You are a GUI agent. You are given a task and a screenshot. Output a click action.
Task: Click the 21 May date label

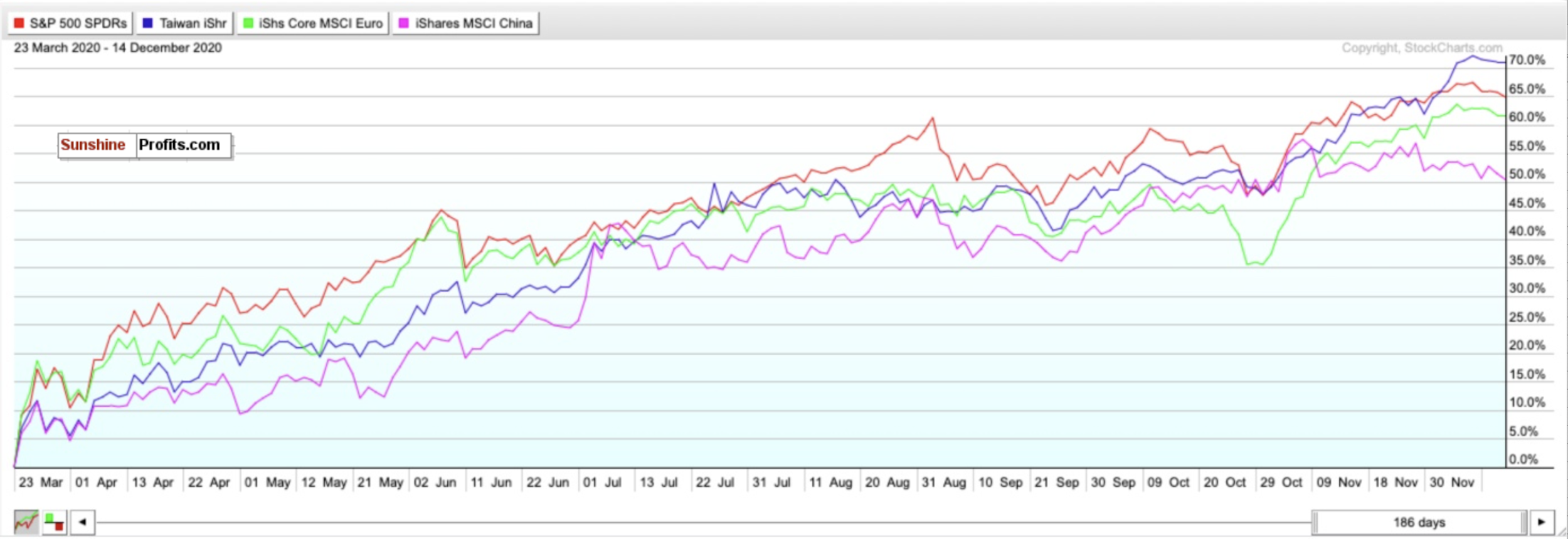point(381,483)
